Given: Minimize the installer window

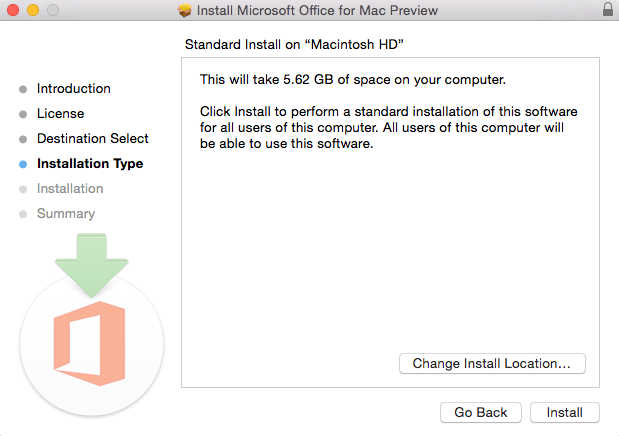Looking at the screenshot, I should (x=31, y=11).
